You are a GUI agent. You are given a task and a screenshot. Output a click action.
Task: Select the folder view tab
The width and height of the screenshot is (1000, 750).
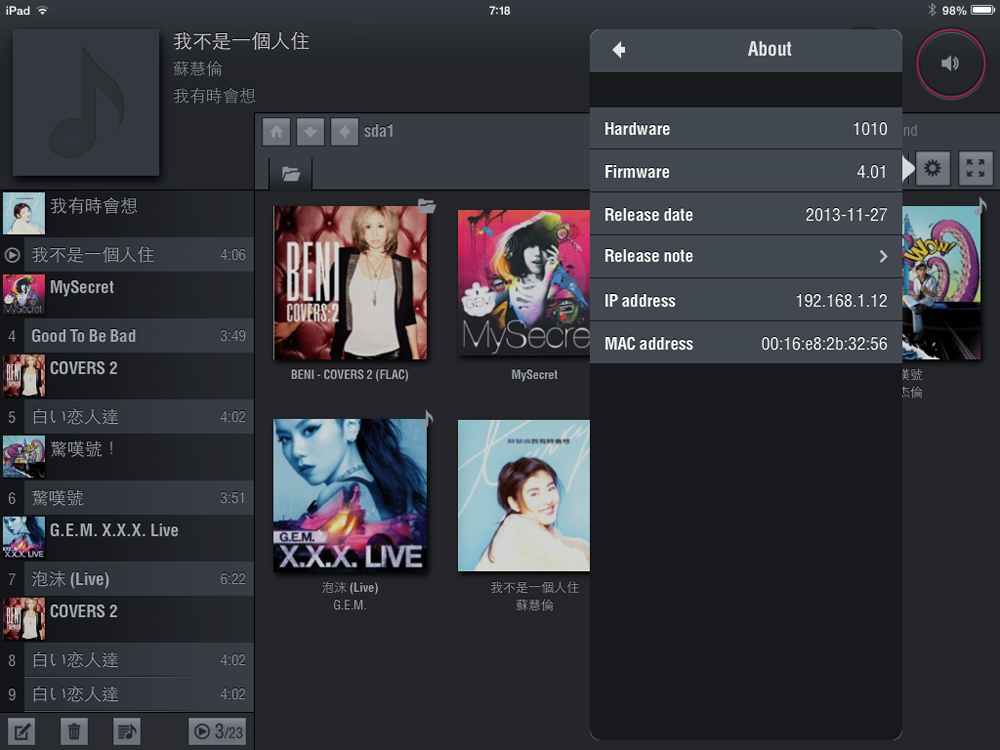291,173
